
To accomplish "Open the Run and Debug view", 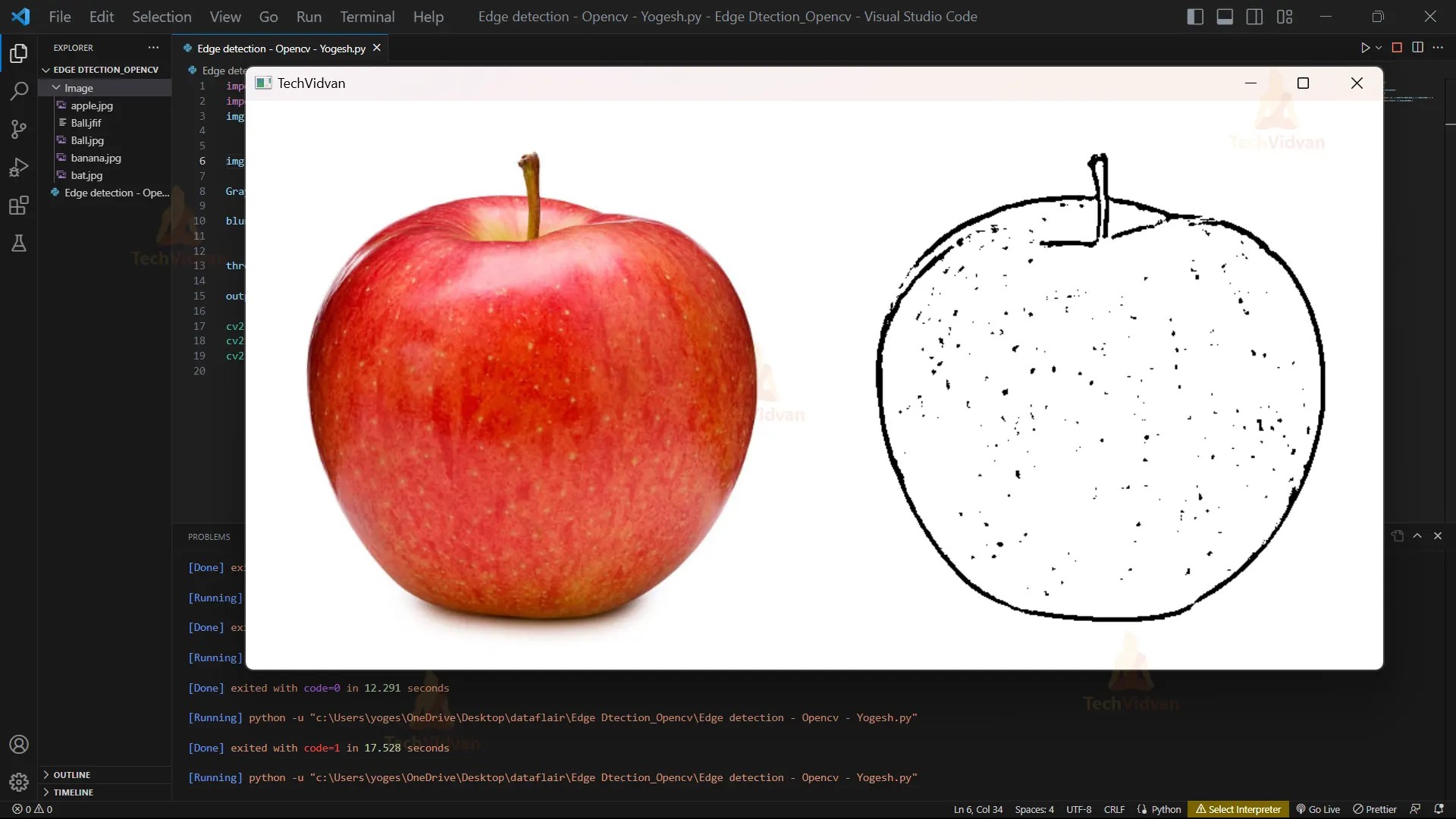I will (x=18, y=167).
